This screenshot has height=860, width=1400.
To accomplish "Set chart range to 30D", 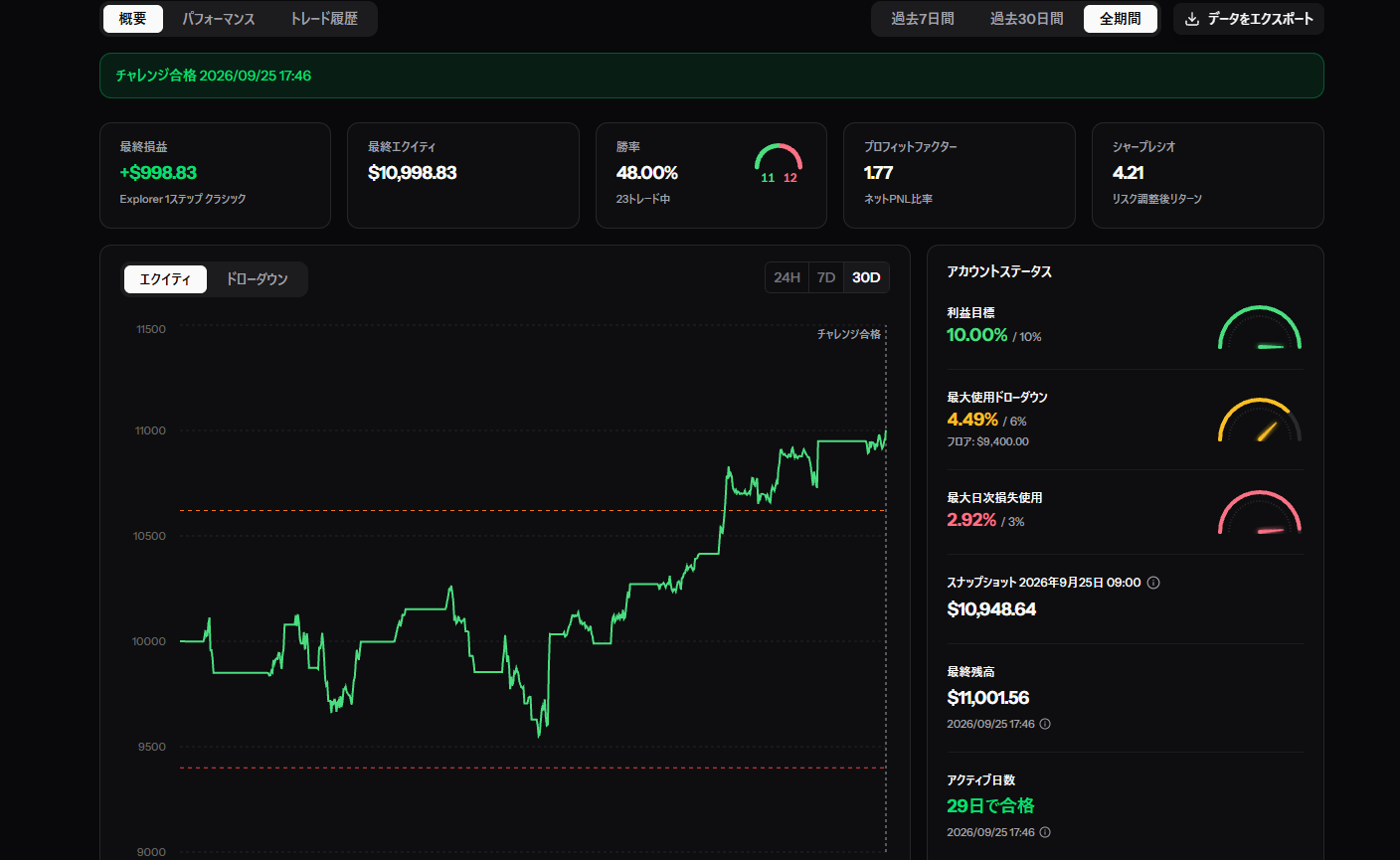I will [x=866, y=277].
